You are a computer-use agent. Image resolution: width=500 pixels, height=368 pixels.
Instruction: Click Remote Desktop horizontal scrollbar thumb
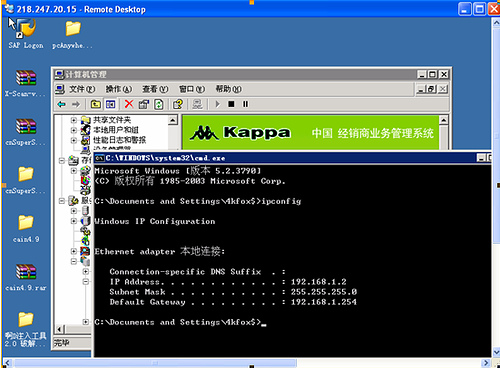point(155,363)
